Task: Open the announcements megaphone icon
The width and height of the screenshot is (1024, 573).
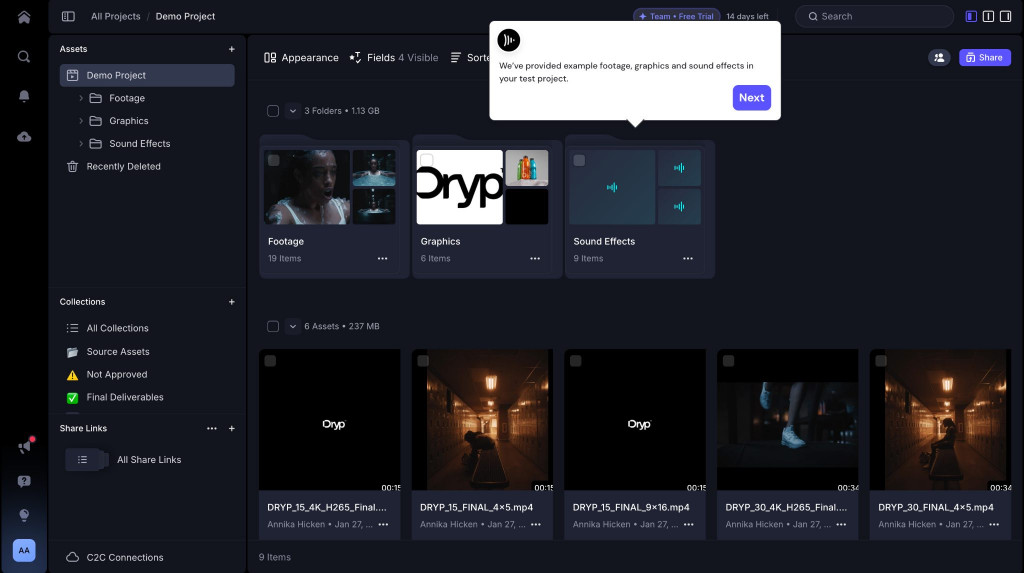Action: pos(25,447)
